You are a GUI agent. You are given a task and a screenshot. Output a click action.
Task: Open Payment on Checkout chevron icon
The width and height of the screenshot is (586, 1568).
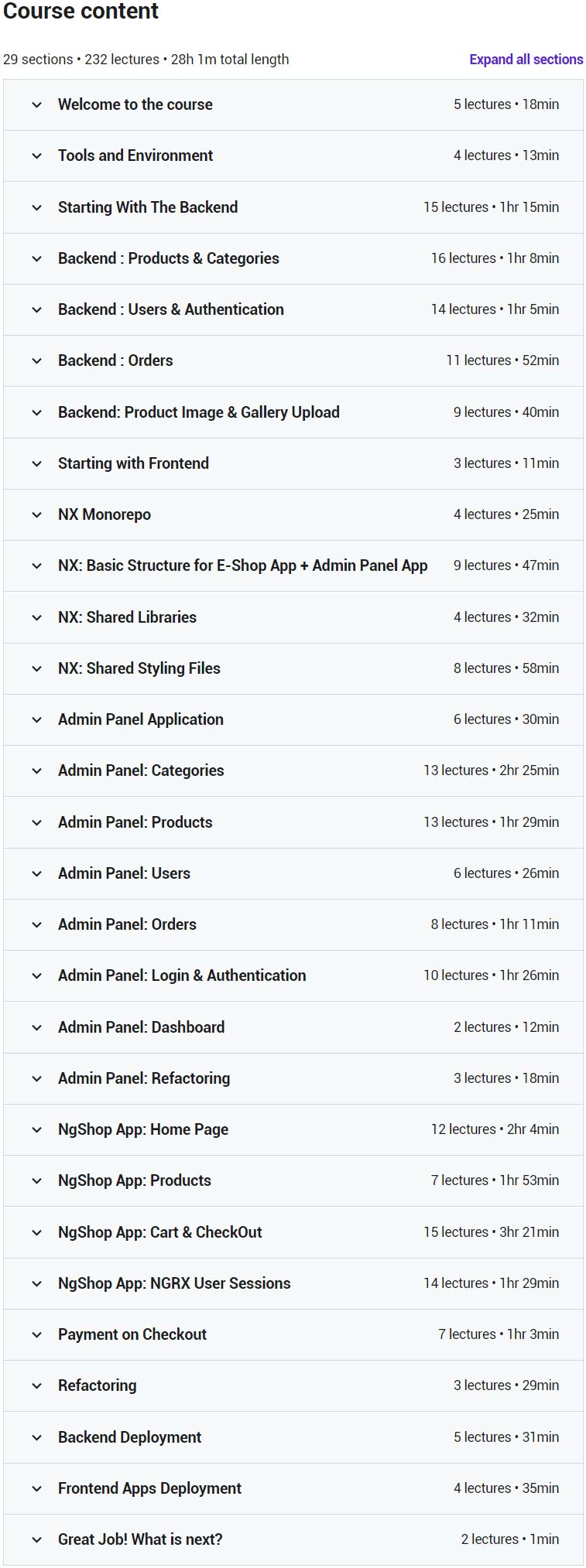tap(36, 1334)
